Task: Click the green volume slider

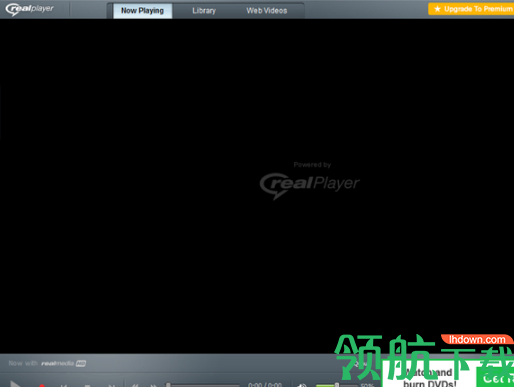Action: tap(337, 385)
